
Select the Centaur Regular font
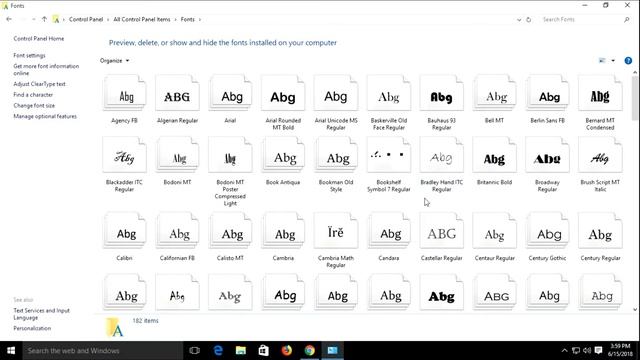coord(495,231)
